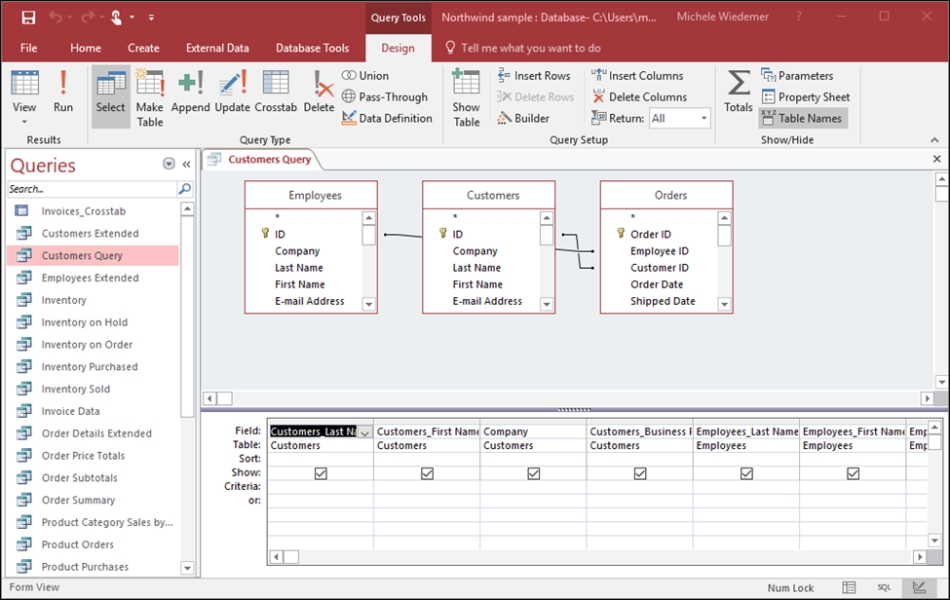Open Queries navigation pane menu dropdown
Image resolution: width=950 pixels, height=600 pixels.
point(169,164)
